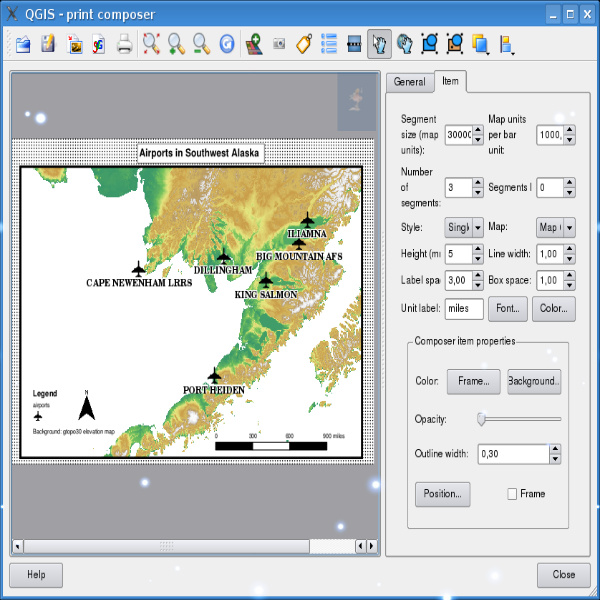Click the Refresh view icon
Image resolution: width=600 pixels, height=600 pixels.
[x=227, y=44]
